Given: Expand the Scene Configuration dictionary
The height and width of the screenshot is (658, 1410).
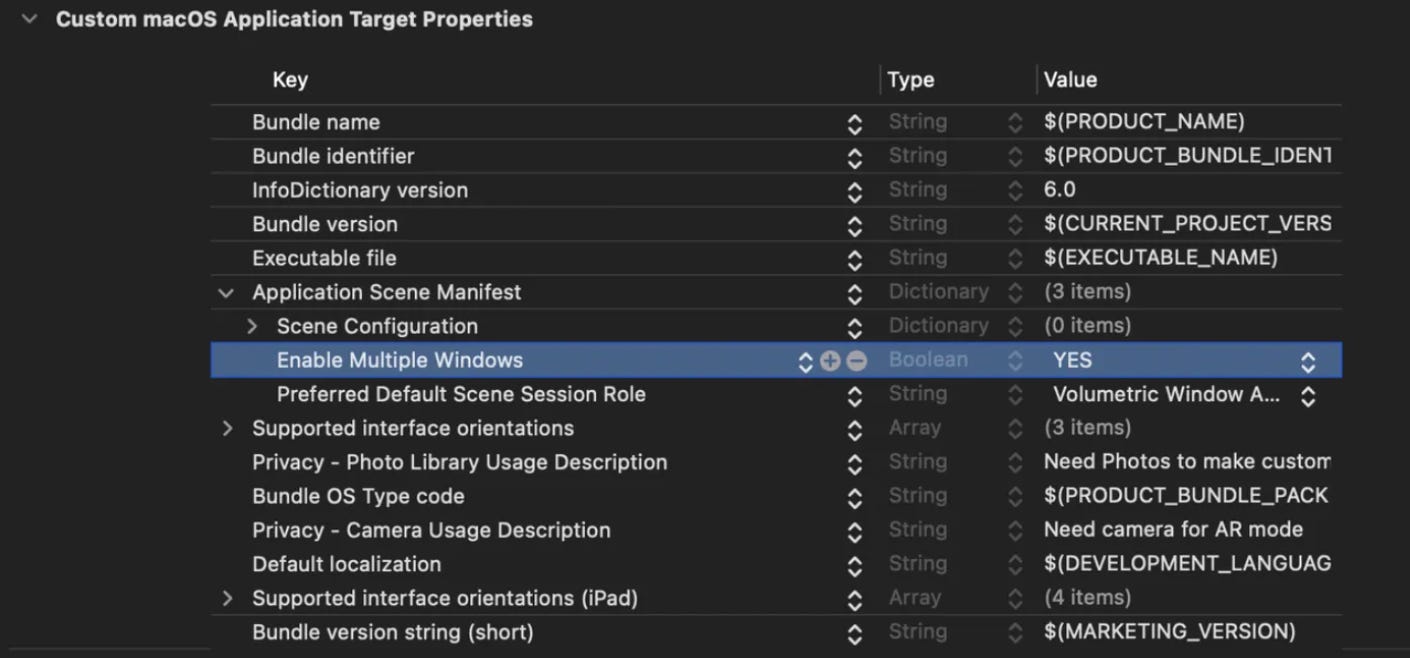Looking at the screenshot, I should pos(252,327).
